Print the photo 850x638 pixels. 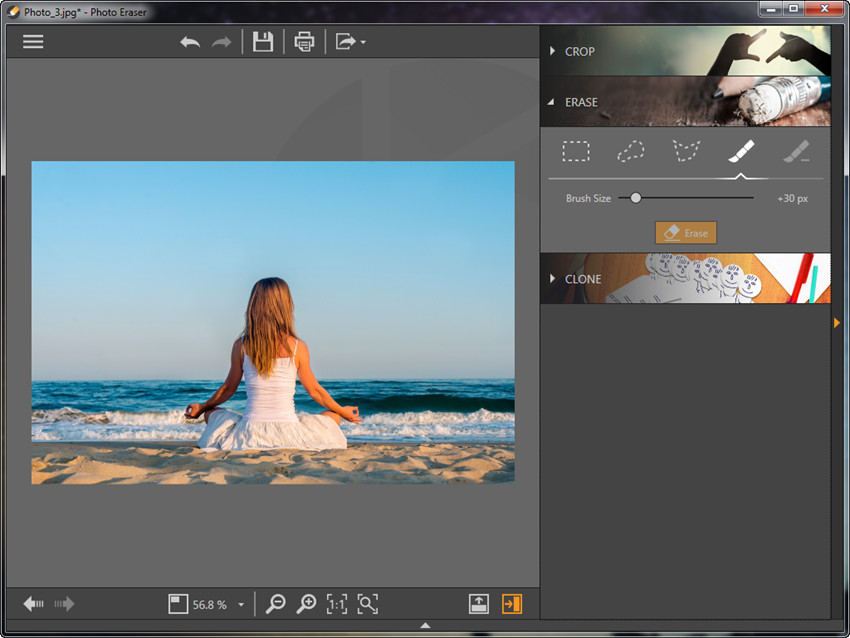coord(304,42)
